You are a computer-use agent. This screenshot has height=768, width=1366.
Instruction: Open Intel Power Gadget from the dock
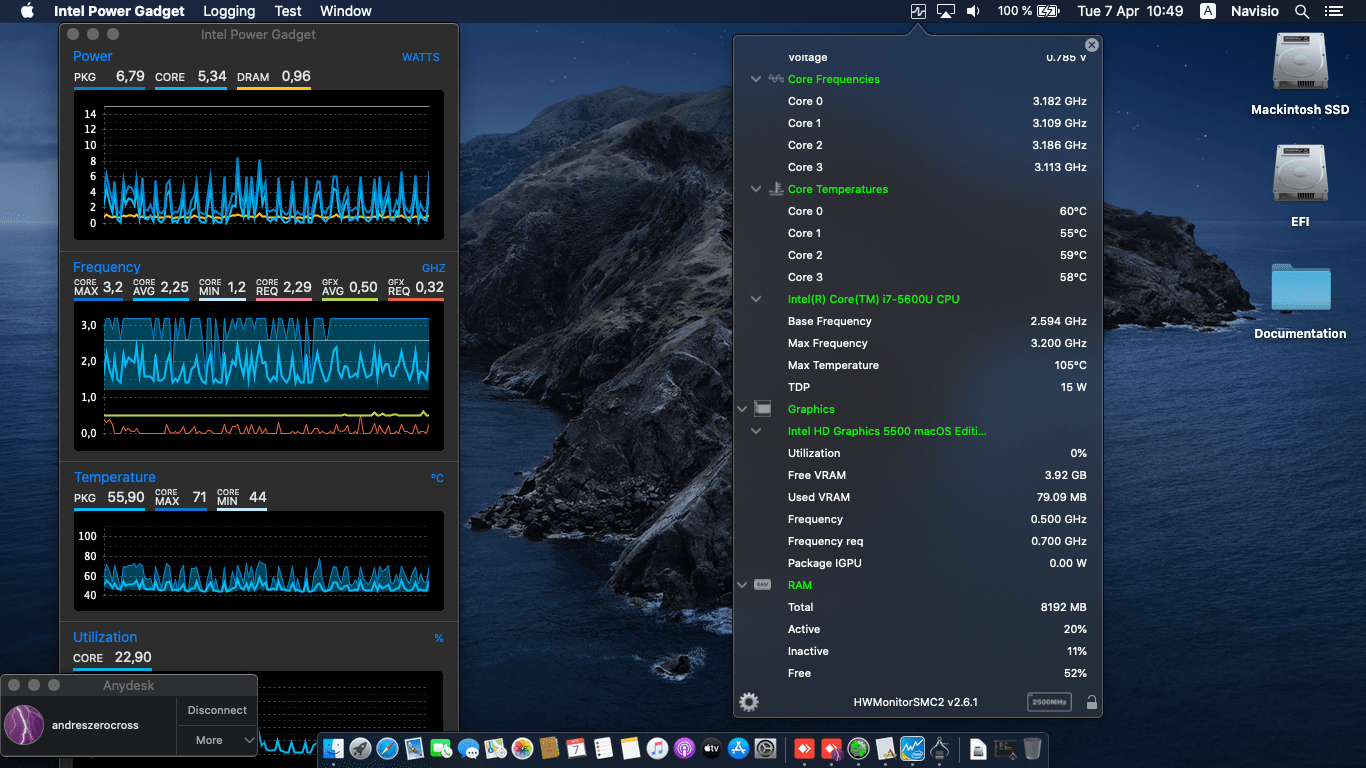pos(912,748)
